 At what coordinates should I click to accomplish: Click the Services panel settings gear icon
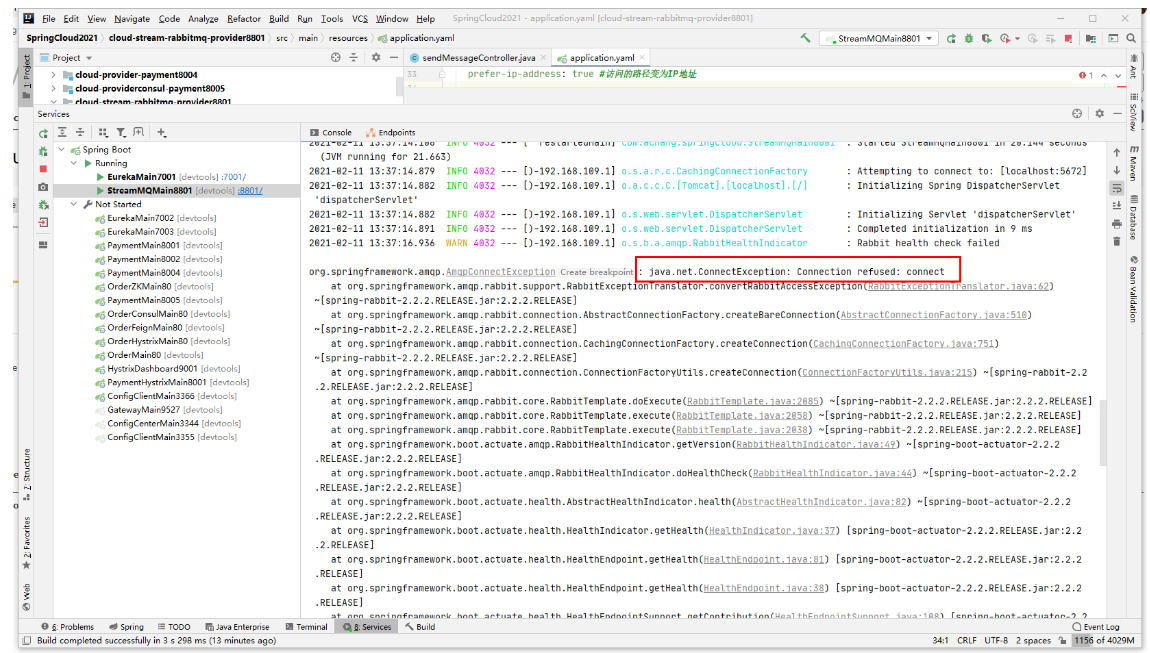[1099, 114]
